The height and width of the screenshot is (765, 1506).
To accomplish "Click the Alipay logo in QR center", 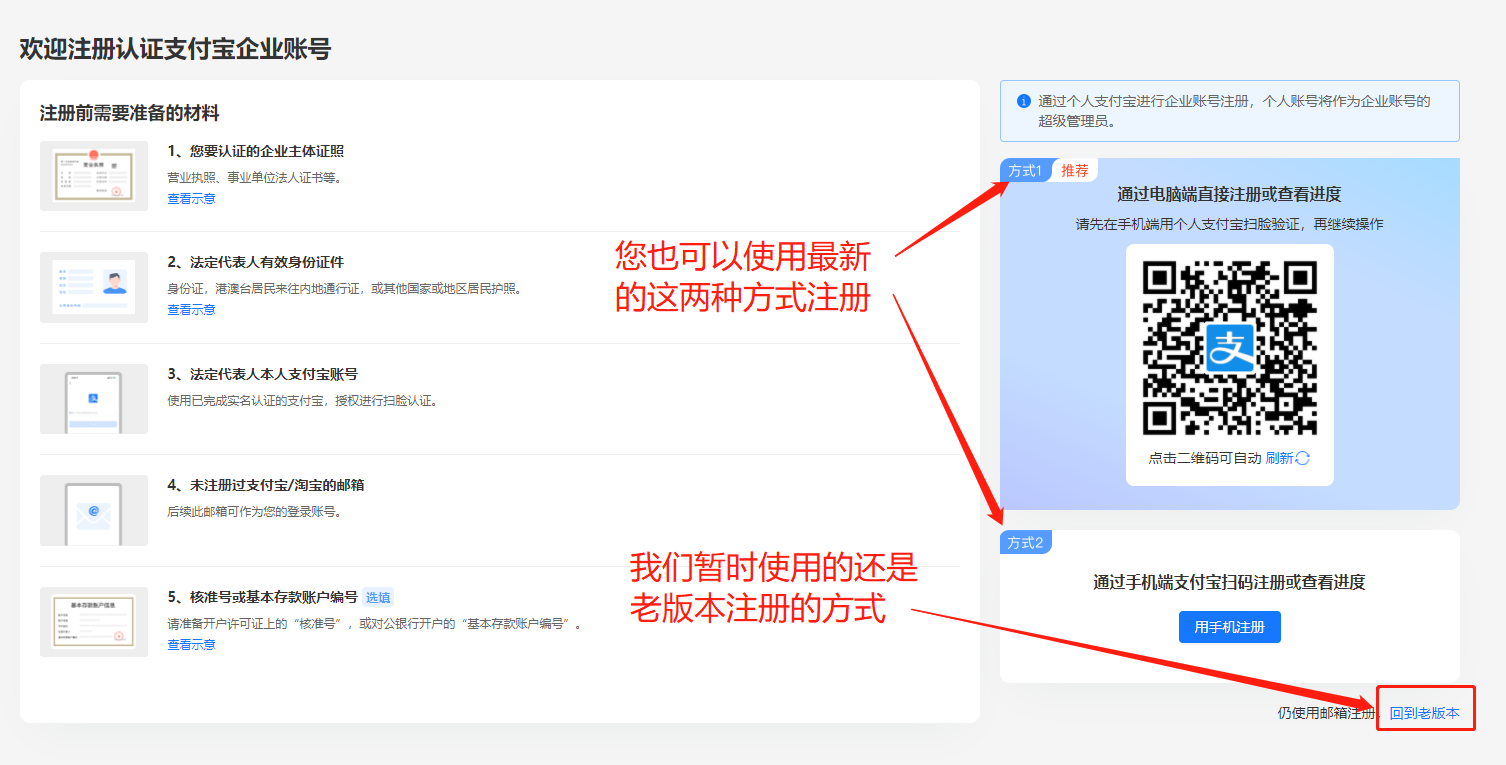I will point(1229,348).
